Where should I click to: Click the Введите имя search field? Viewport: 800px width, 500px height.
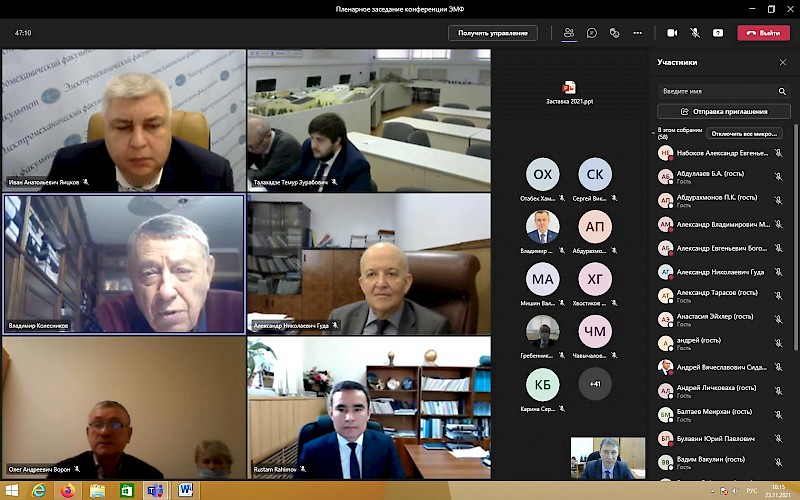(x=715, y=91)
